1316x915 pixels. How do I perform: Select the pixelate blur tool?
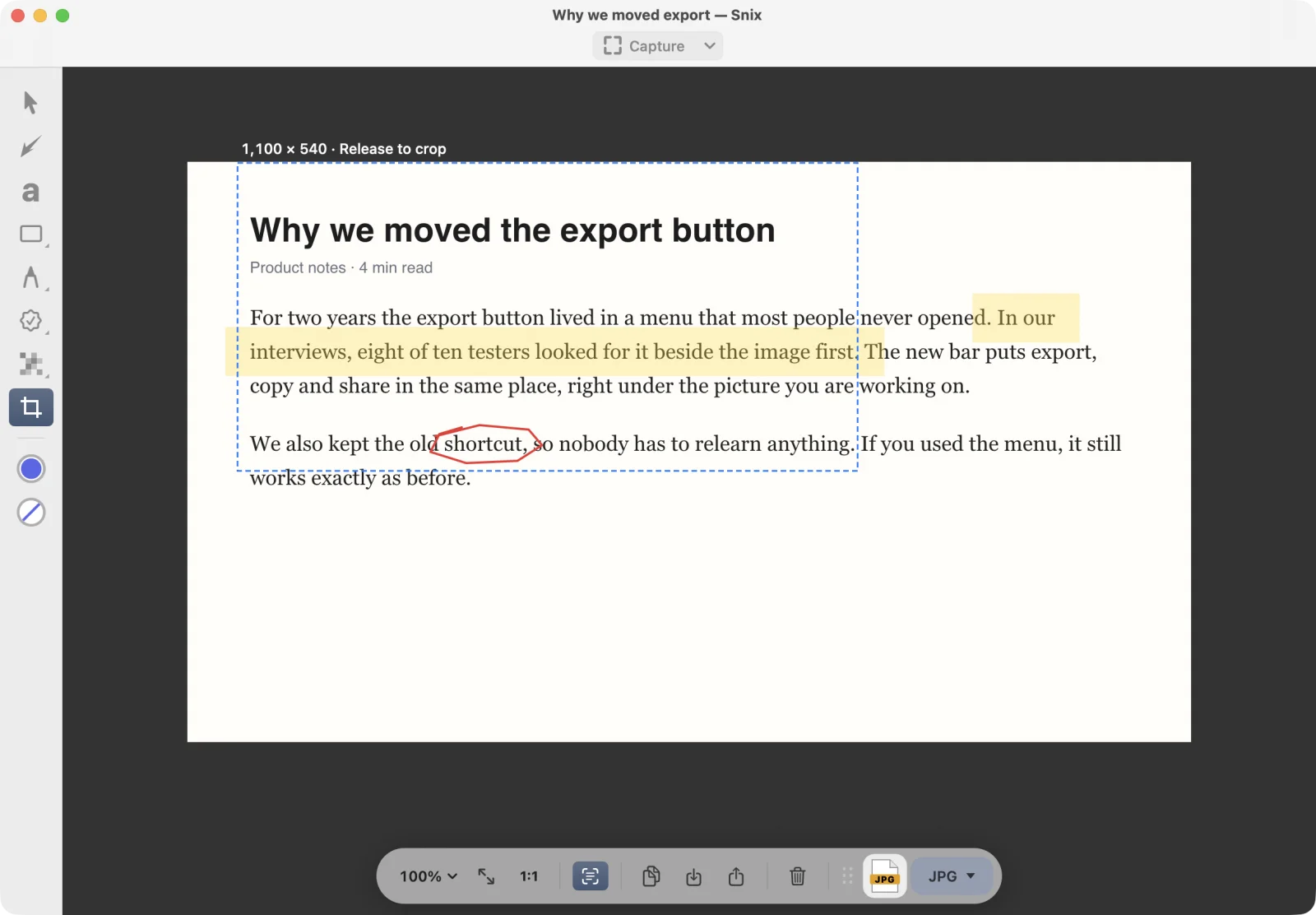[x=31, y=364]
